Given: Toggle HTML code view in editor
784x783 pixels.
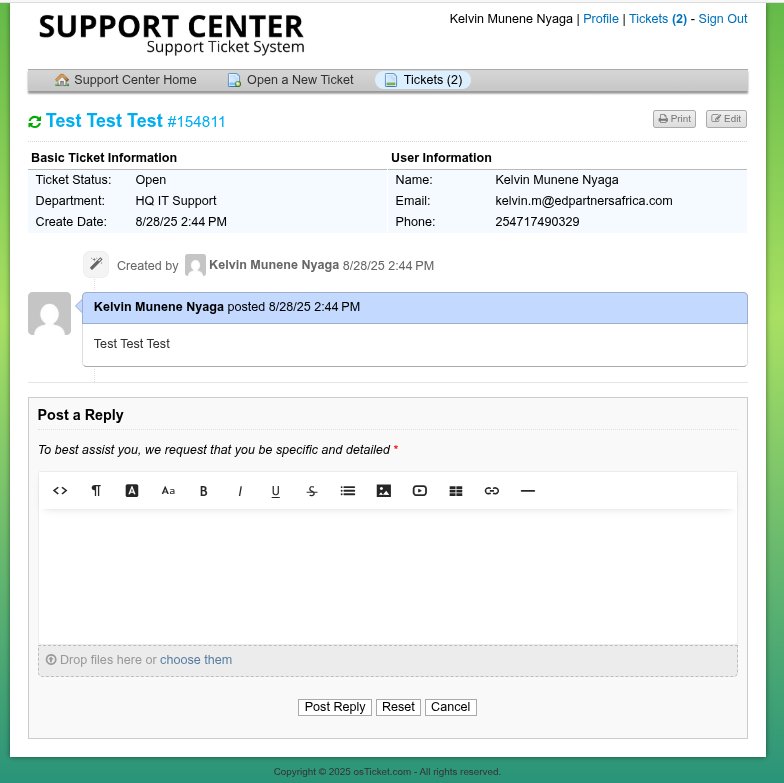Looking at the screenshot, I should pos(60,491).
